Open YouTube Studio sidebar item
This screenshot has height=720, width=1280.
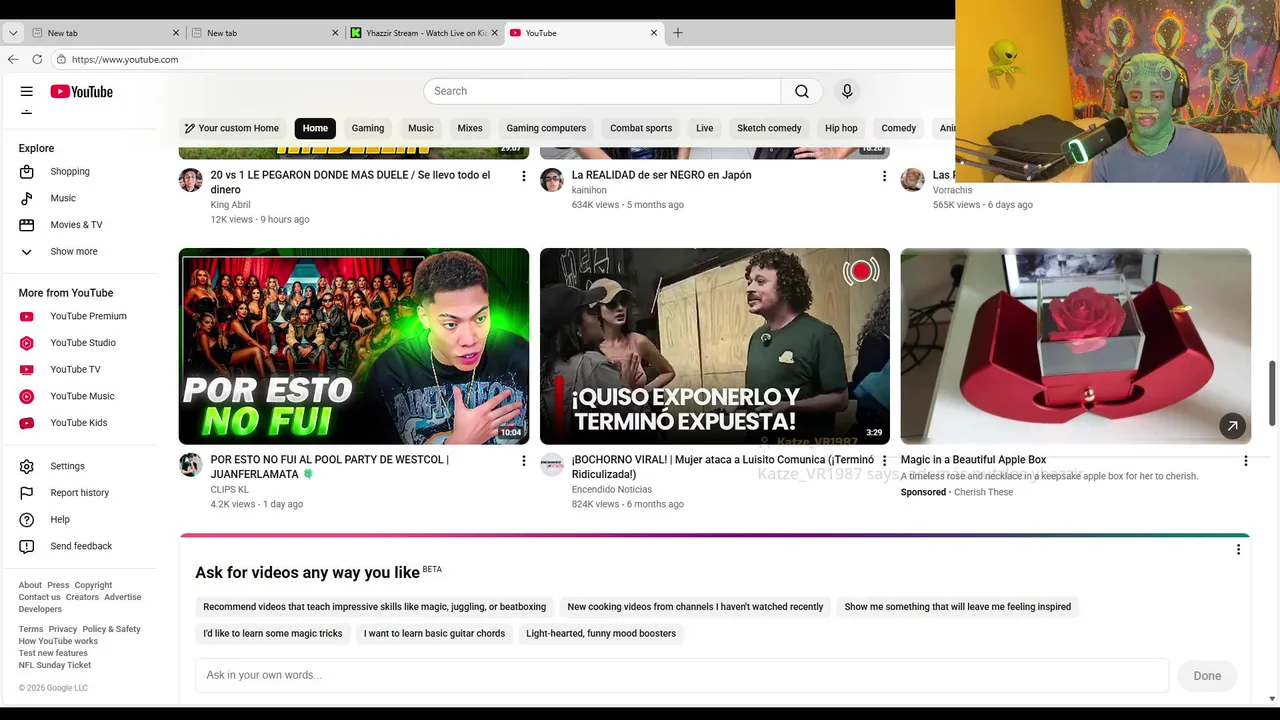click(x=82, y=343)
